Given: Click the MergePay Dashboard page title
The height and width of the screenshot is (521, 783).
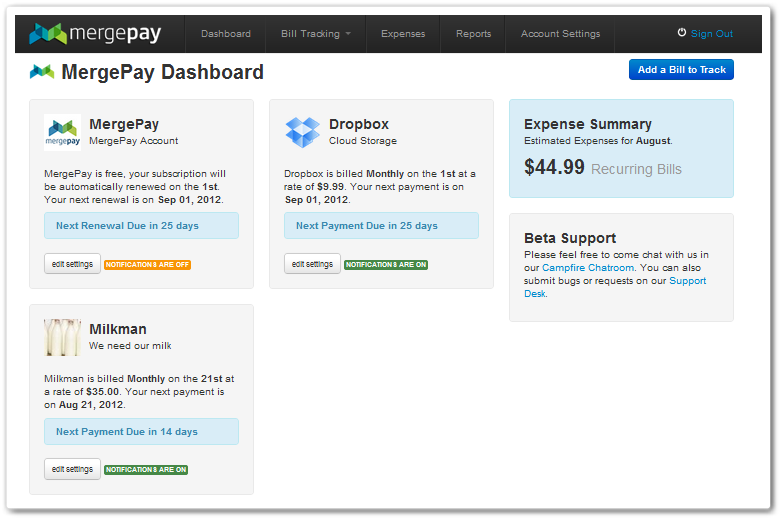Looking at the screenshot, I should tap(162, 72).
